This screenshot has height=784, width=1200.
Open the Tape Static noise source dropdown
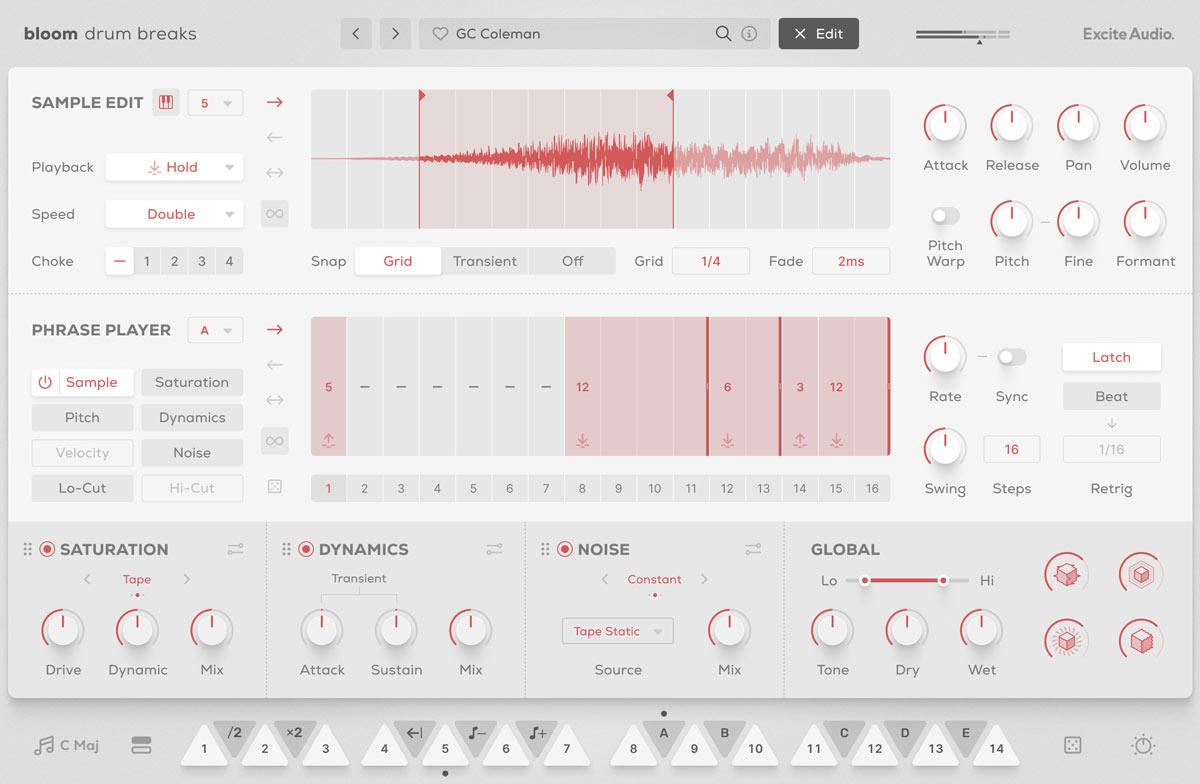(x=617, y=631)
